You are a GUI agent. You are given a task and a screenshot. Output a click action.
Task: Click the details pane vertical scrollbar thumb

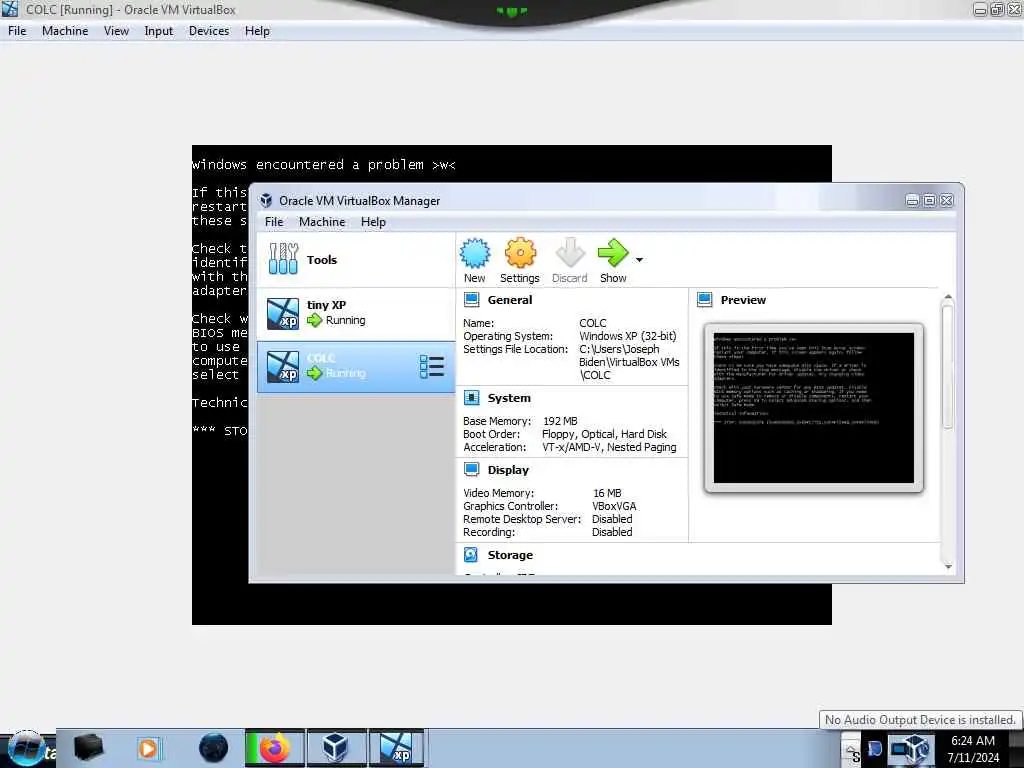click(948, 366)
